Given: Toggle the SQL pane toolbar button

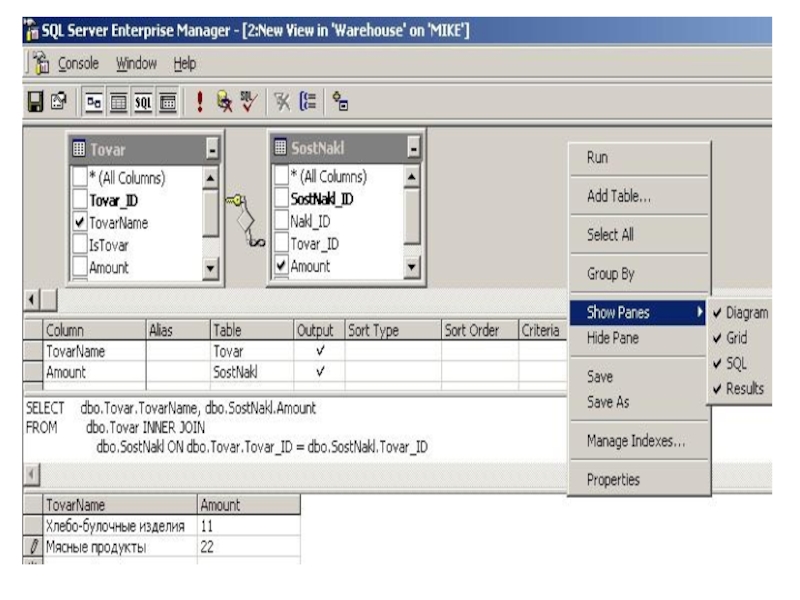Looking at the screenshot, I should pos(142,100).
